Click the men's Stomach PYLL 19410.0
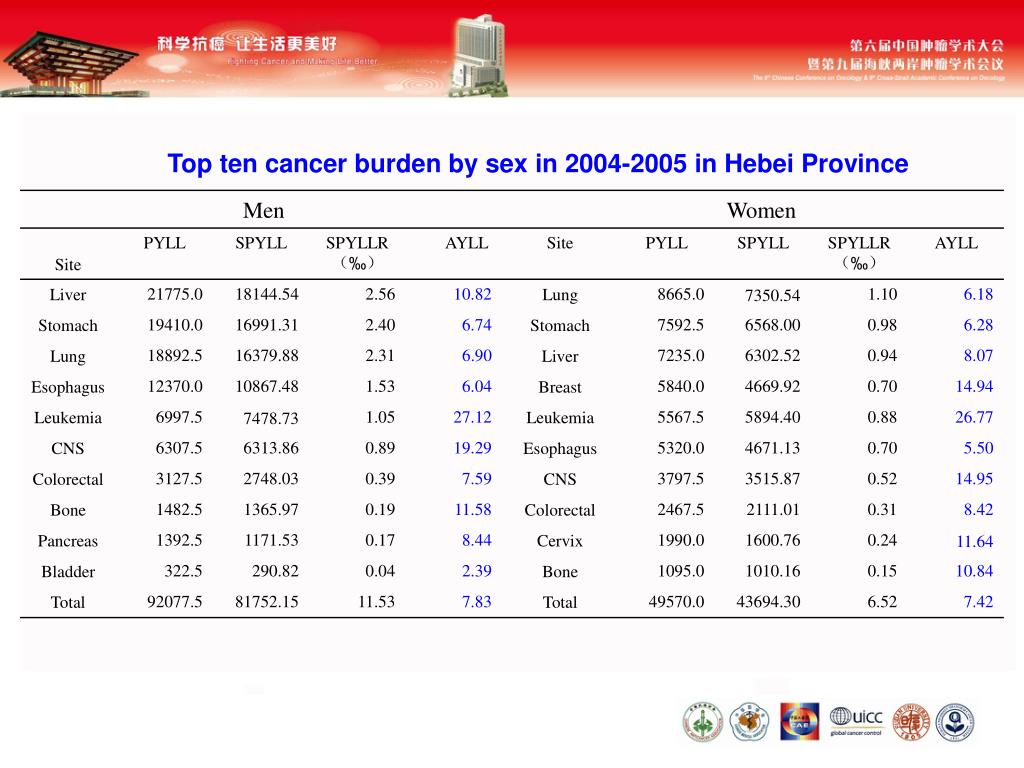 [x=174, y=325]
